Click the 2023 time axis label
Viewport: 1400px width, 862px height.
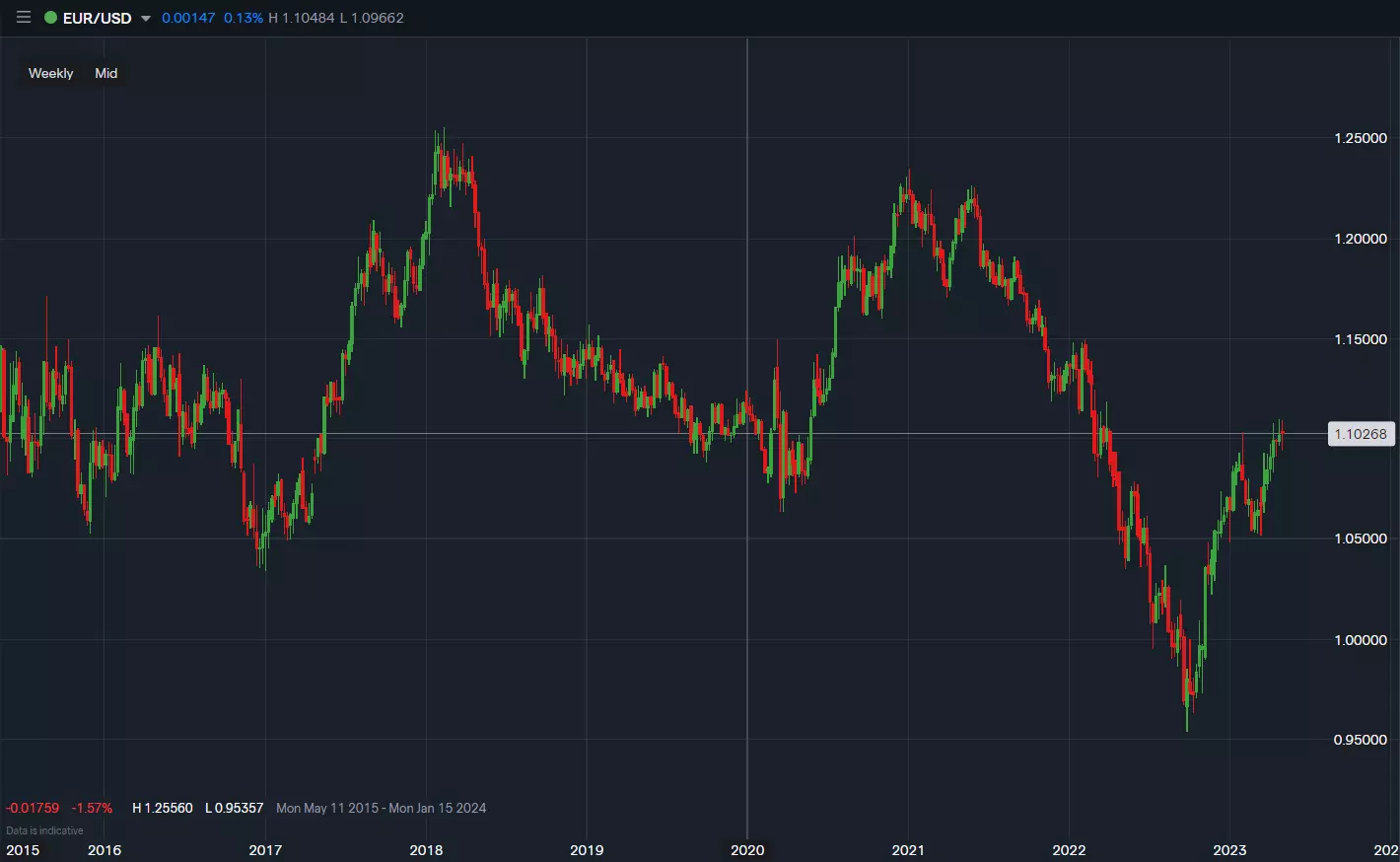click(1229, 850)
